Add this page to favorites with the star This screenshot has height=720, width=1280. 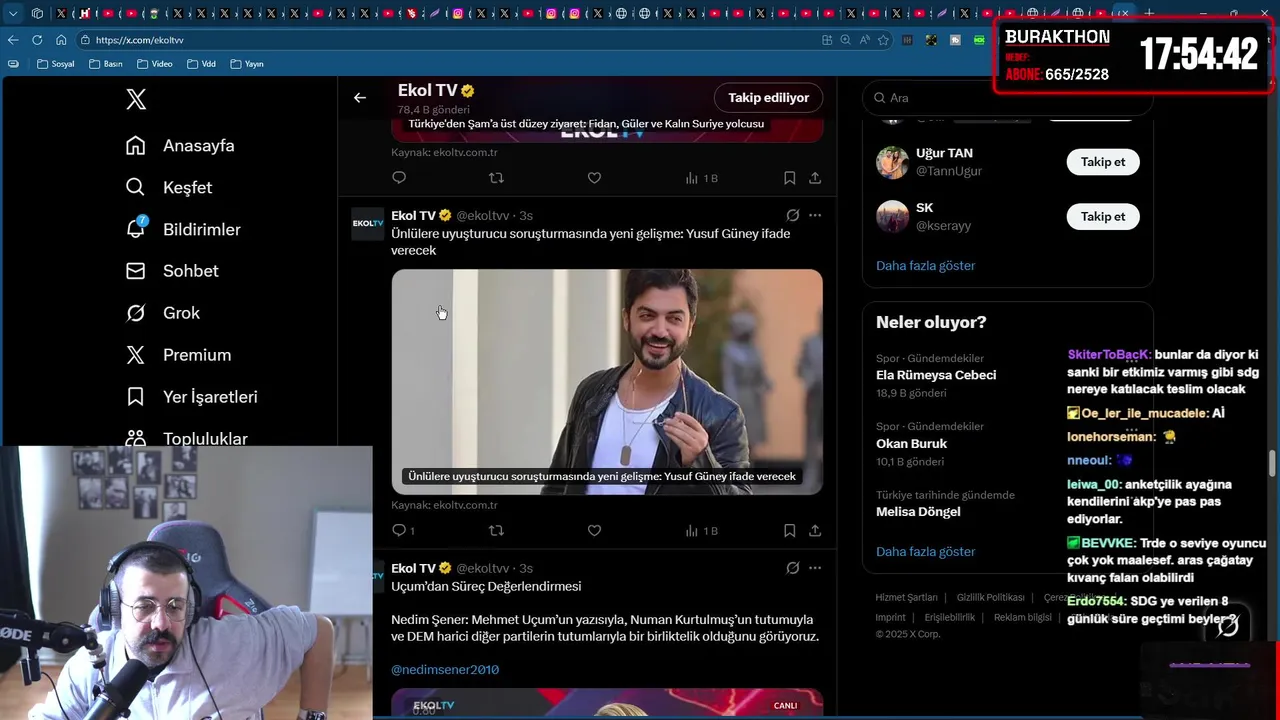click(883, 40)
